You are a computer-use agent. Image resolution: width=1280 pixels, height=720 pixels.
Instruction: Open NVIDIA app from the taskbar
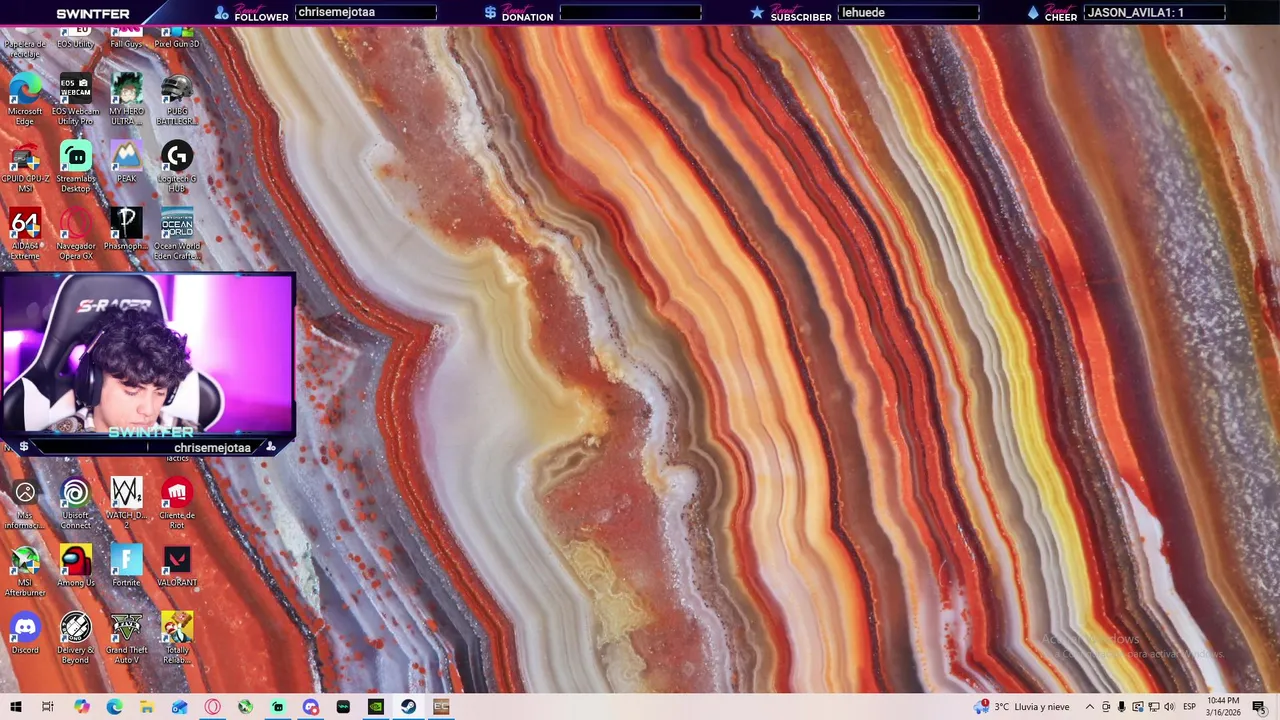tap(375, 707)
